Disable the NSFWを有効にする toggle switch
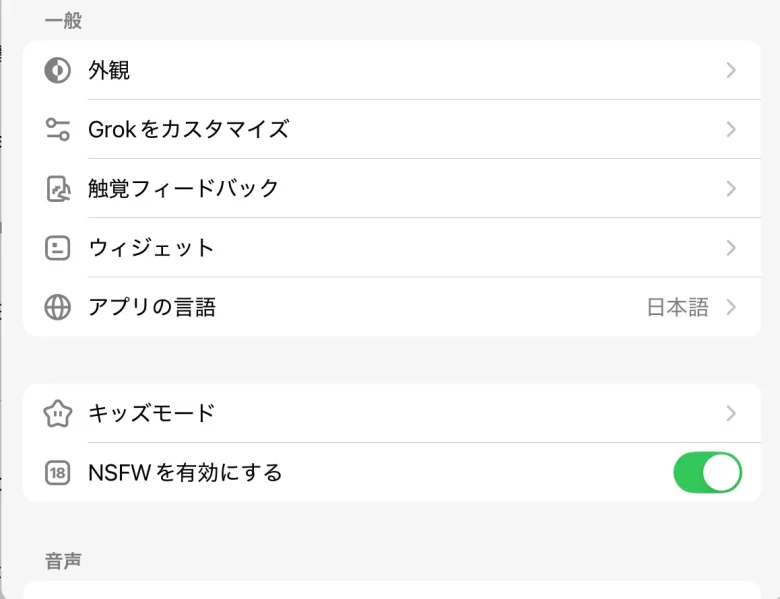This screenshot has height=599, width=780. (707, 472)
